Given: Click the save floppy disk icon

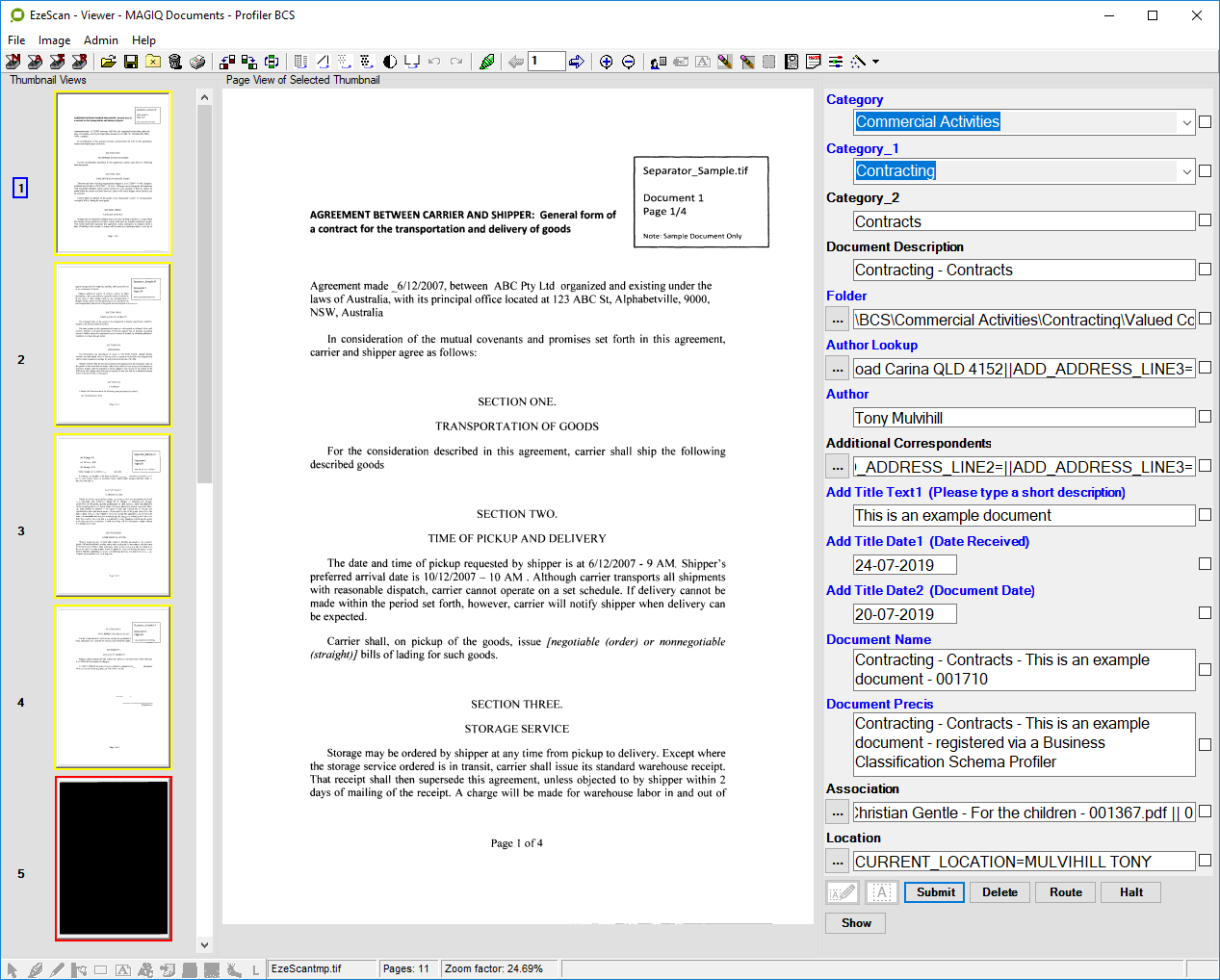Looking at the screenshot, I should click(x=131, y=62).
